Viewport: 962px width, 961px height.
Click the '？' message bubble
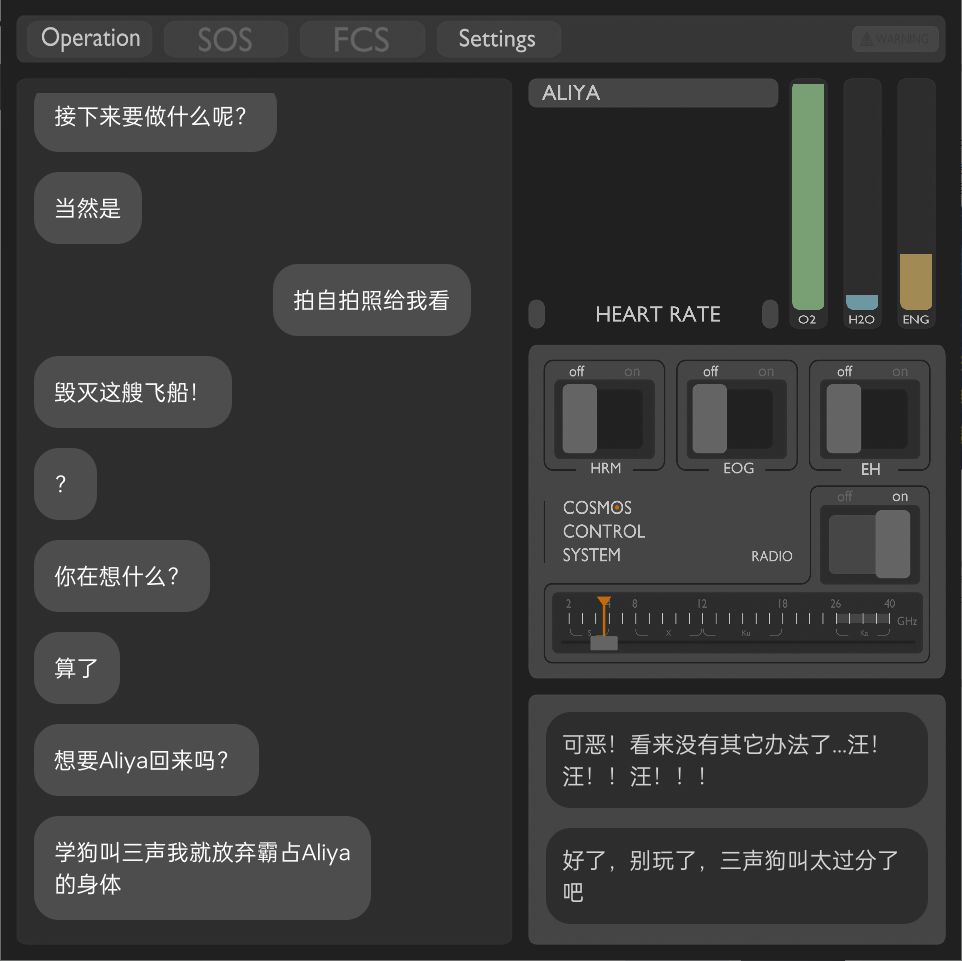[x=66, y=484]
